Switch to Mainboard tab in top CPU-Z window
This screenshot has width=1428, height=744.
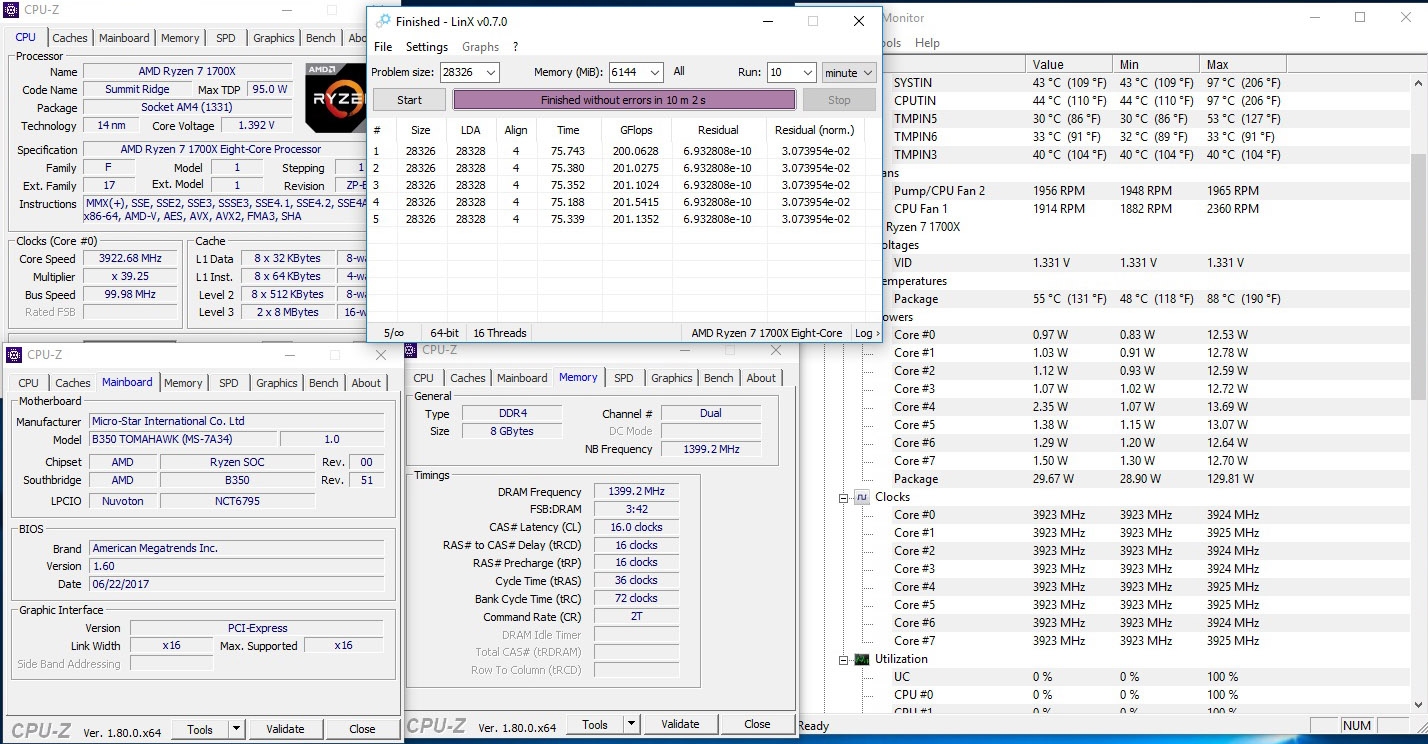click(124, 38)
